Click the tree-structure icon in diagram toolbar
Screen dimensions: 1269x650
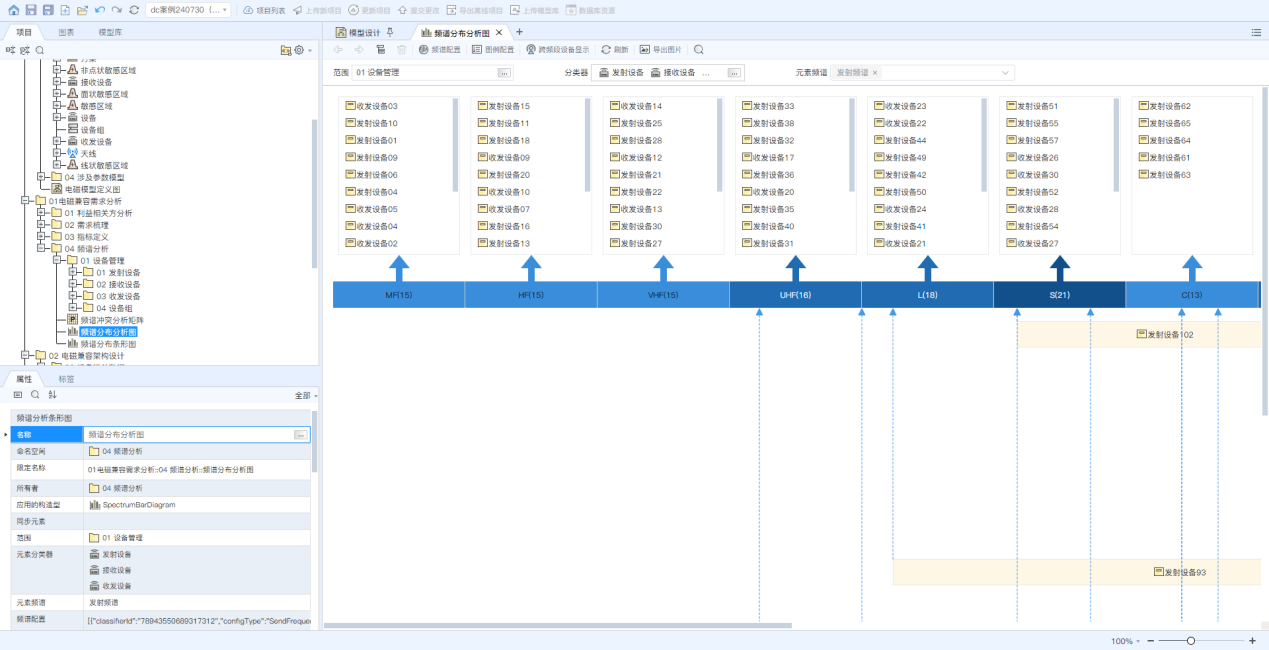tap(381, 49)
